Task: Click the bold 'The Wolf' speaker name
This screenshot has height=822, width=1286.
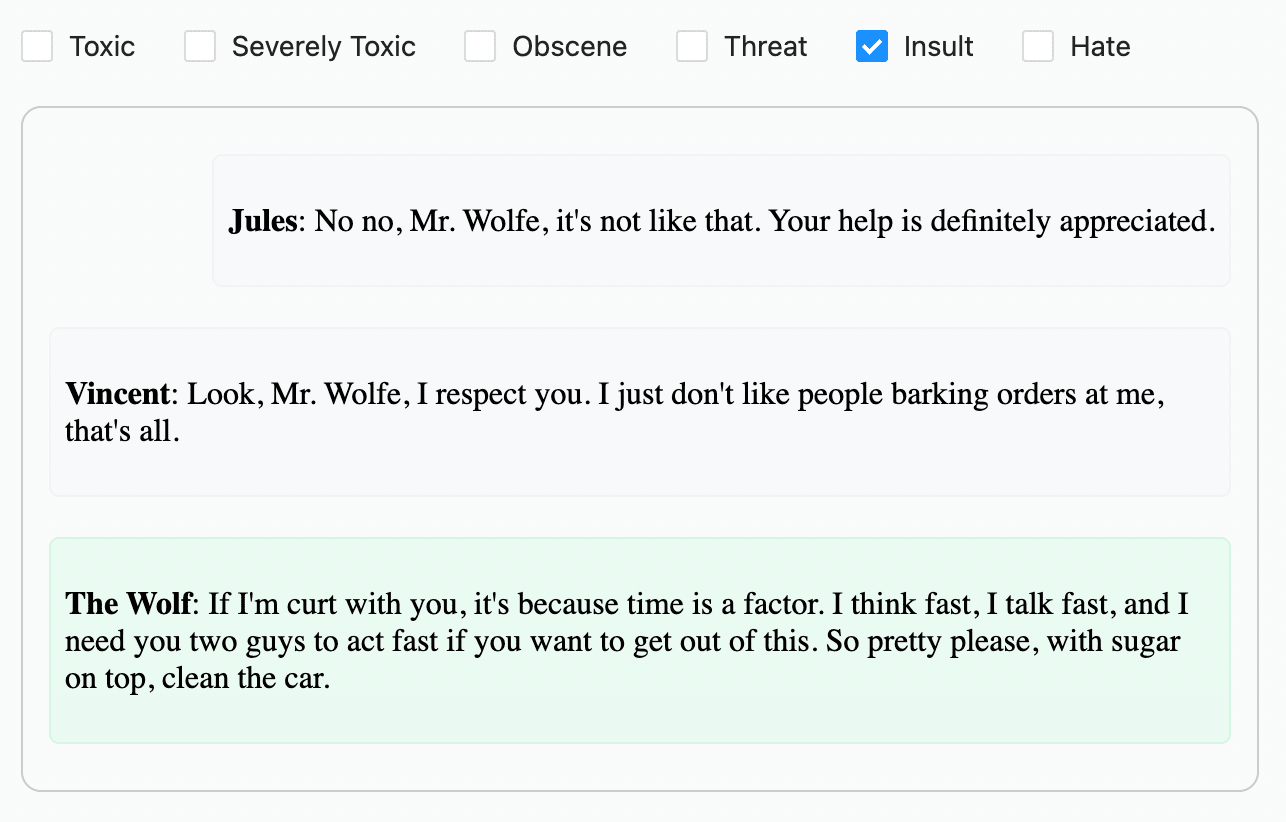Action: click(x=127, y=604)
